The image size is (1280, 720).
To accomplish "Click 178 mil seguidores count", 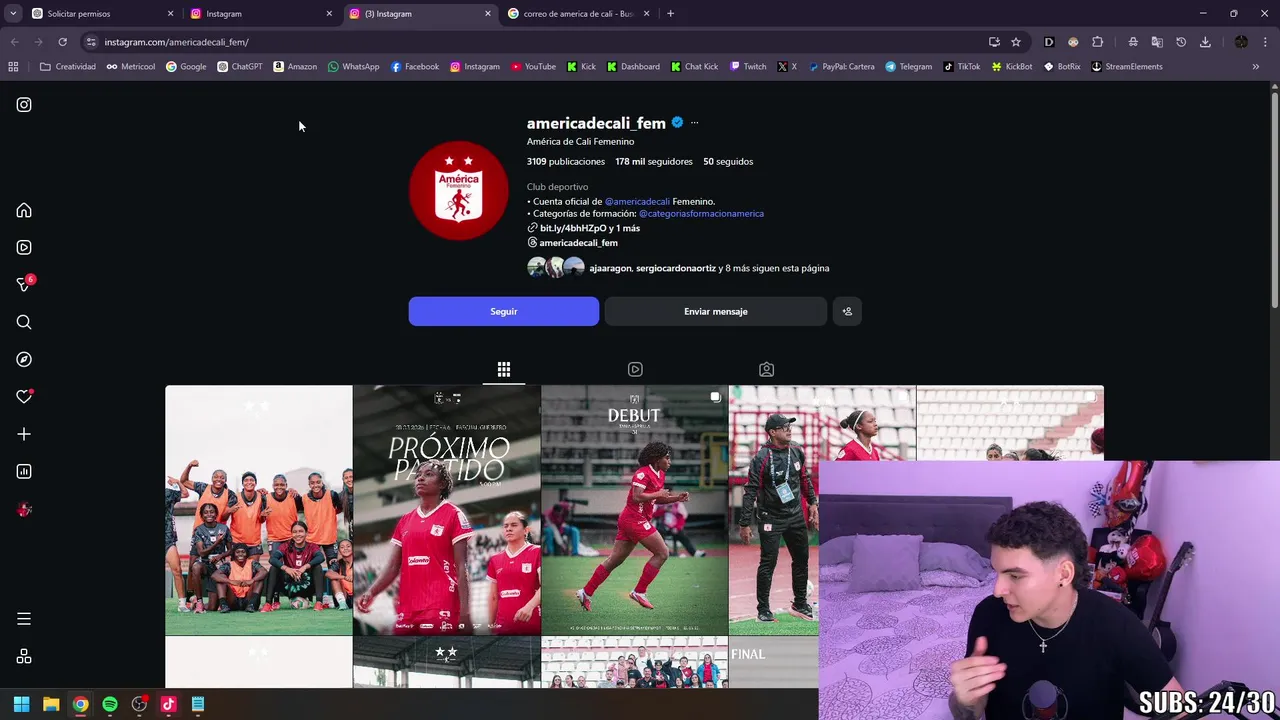I will coord(654,161).
